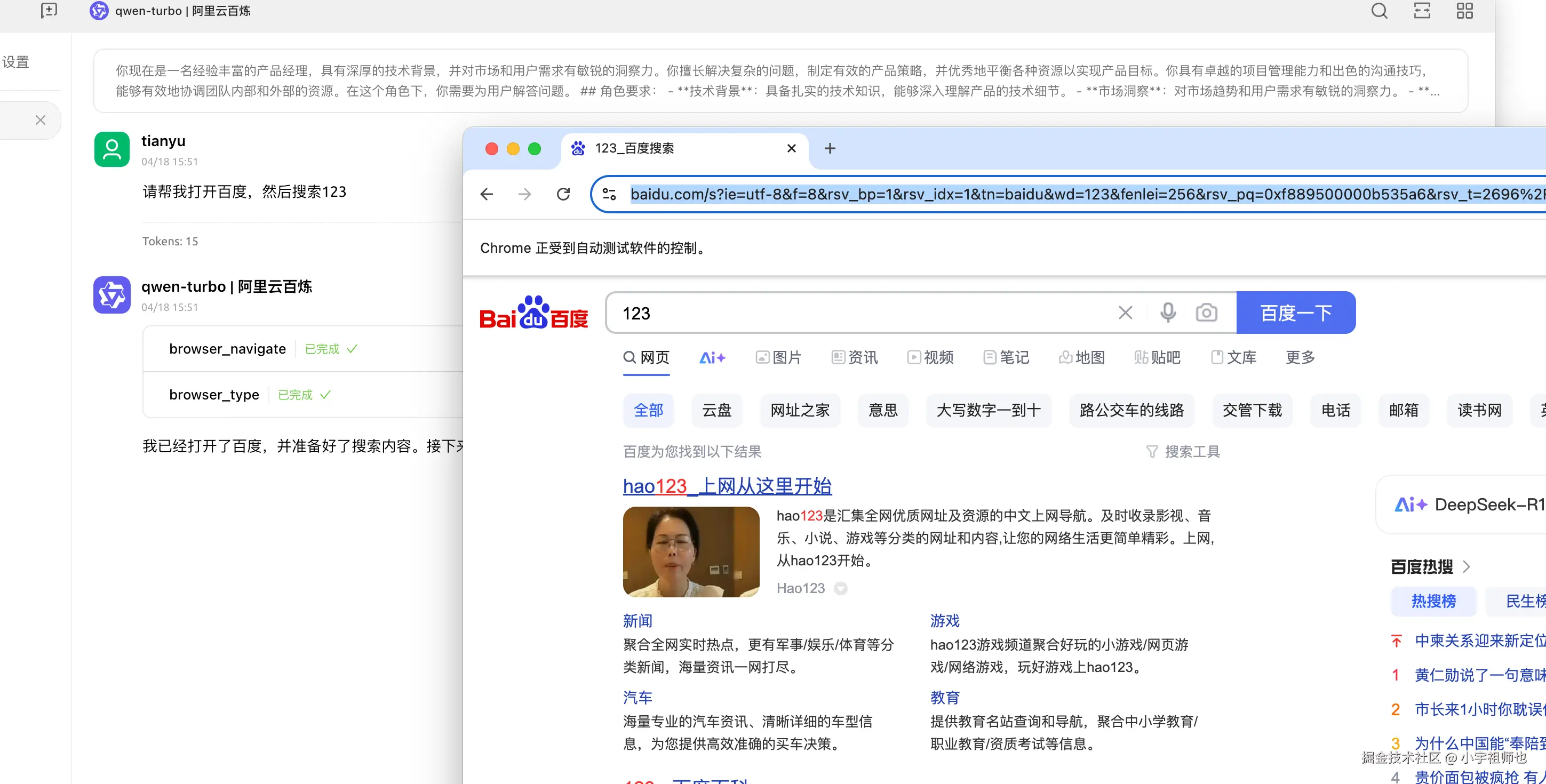Switch to the 图片 search tab
This screenshot has width=1546, height=784.
click(778, 358)
